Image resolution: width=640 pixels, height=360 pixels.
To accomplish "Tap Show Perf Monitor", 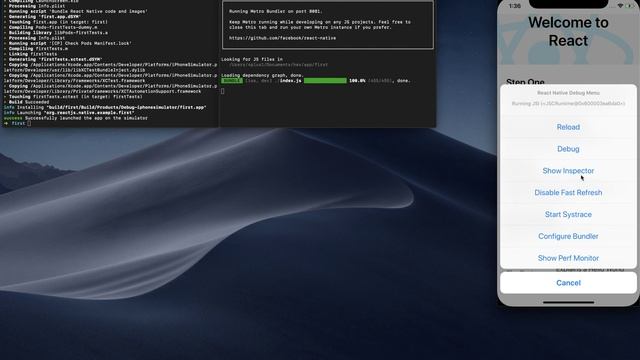I will [x=568, y=258].
